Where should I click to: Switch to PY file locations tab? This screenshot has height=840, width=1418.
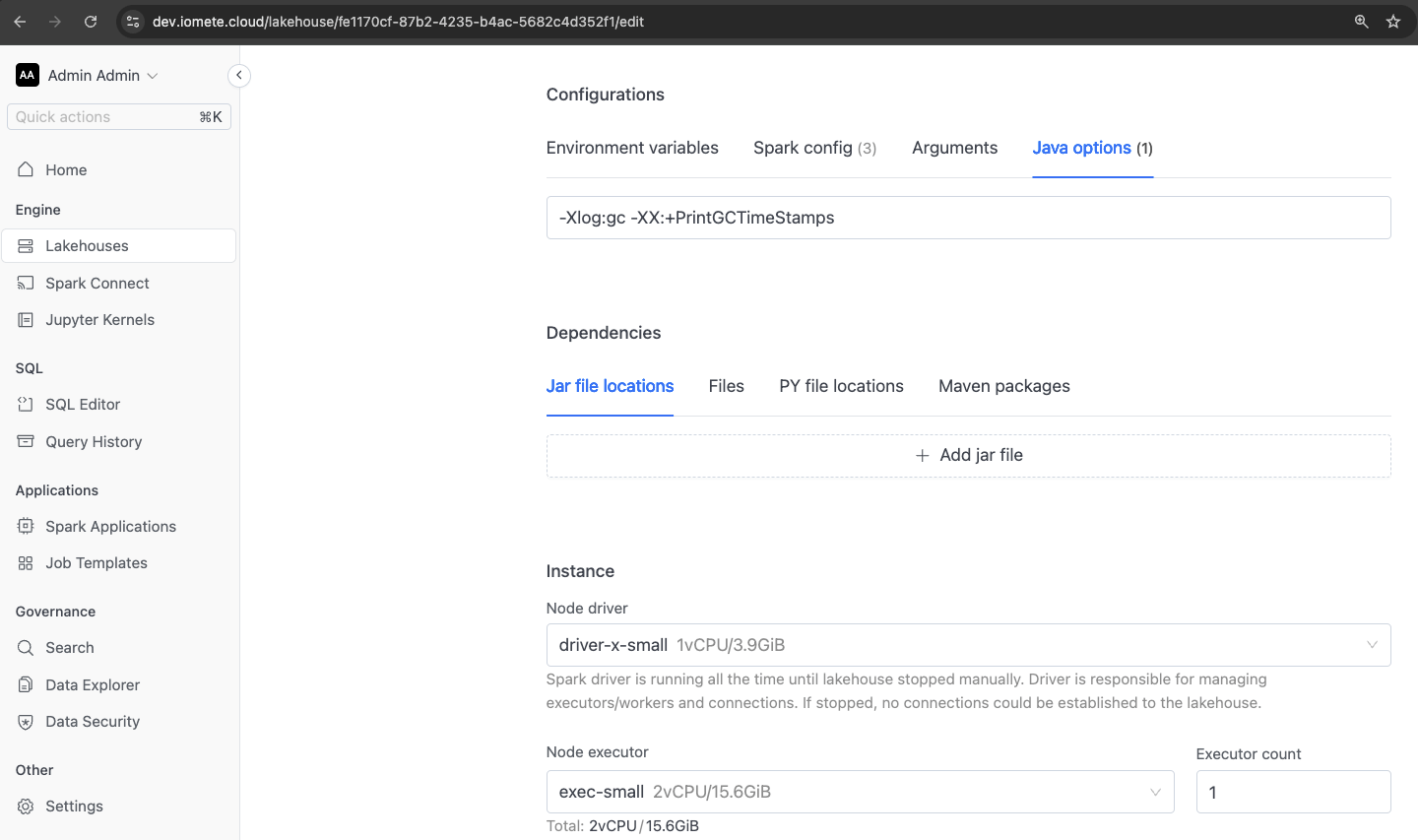point(841,386)
